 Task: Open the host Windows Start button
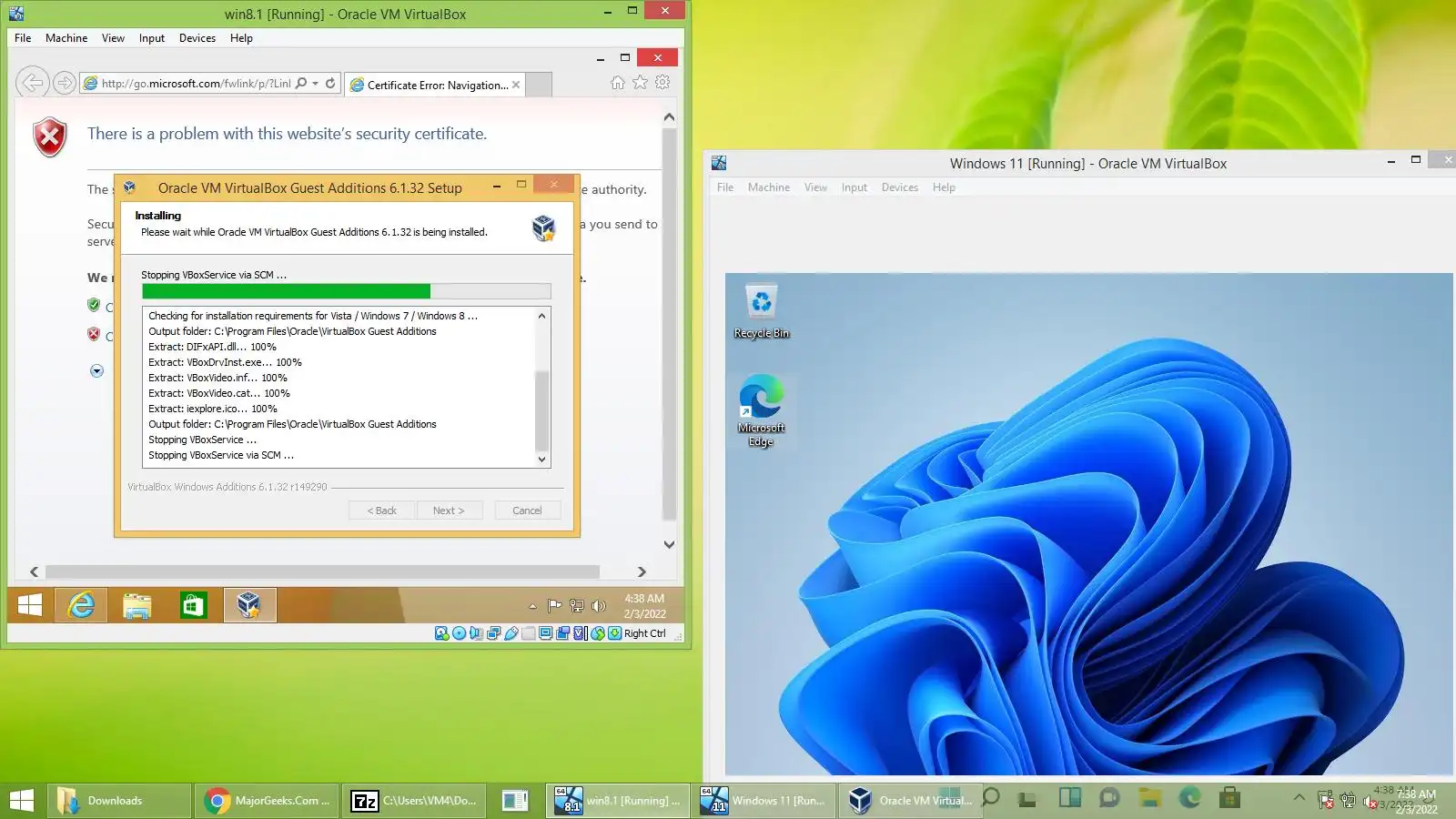tap(21, 801)
